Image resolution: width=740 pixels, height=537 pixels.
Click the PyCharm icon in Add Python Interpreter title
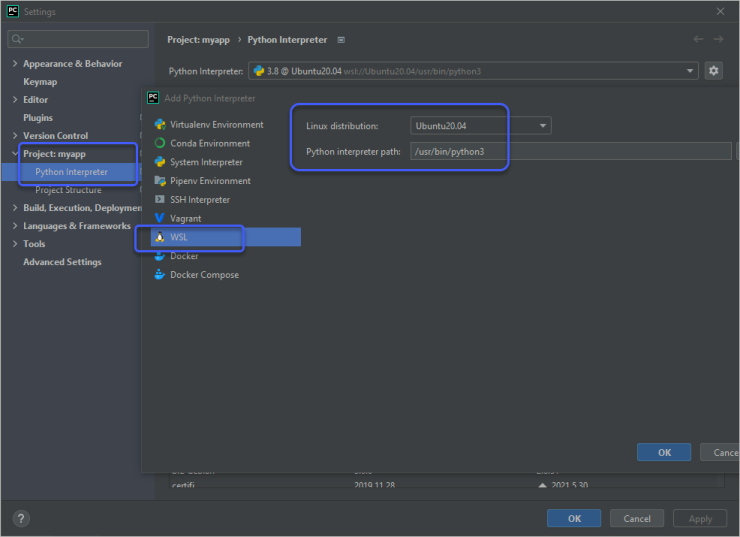pyautogui.click(x=153, y=98)
